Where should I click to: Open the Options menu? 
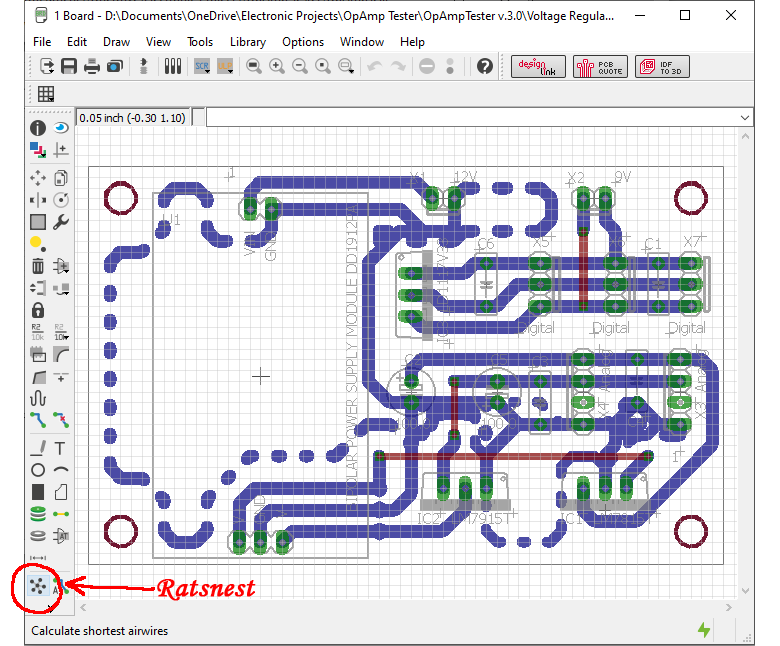point(303,42)
